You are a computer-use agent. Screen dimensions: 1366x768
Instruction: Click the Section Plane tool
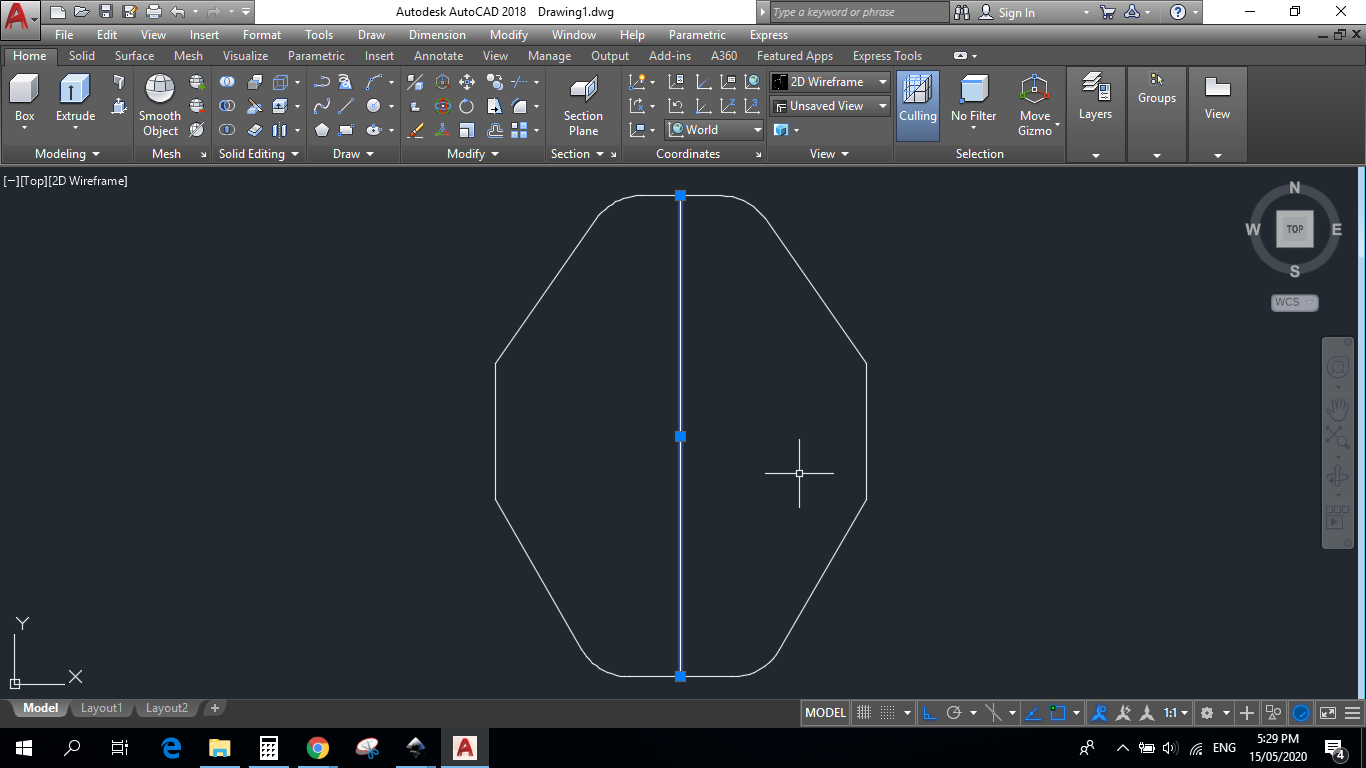point(583,105)
